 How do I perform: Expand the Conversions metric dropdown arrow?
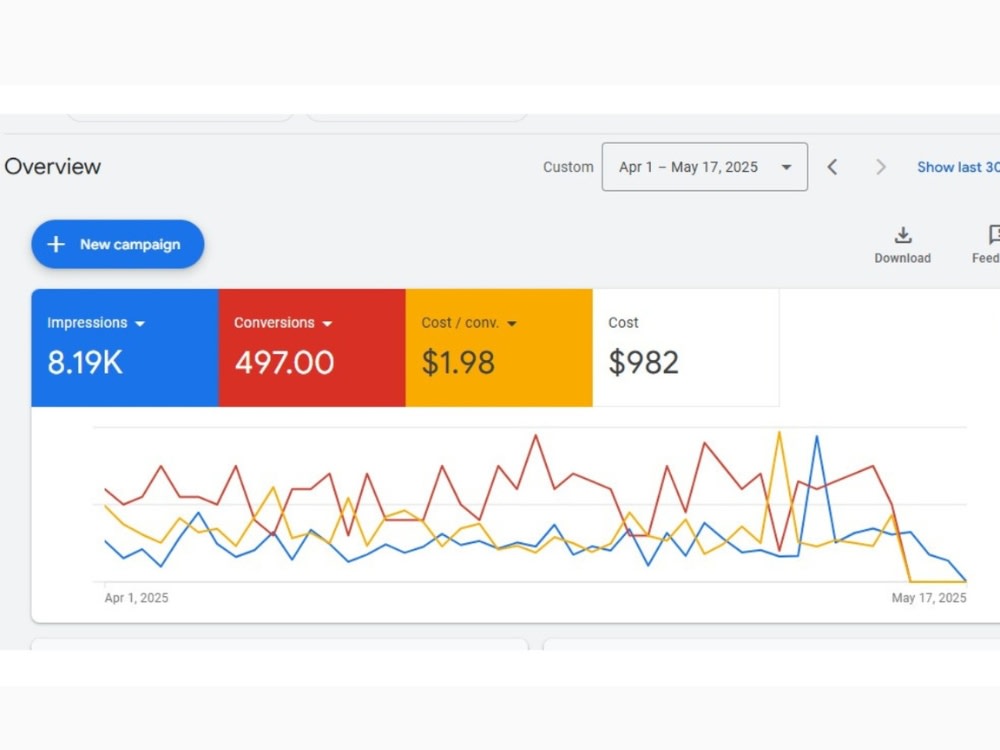coord(327,323)
